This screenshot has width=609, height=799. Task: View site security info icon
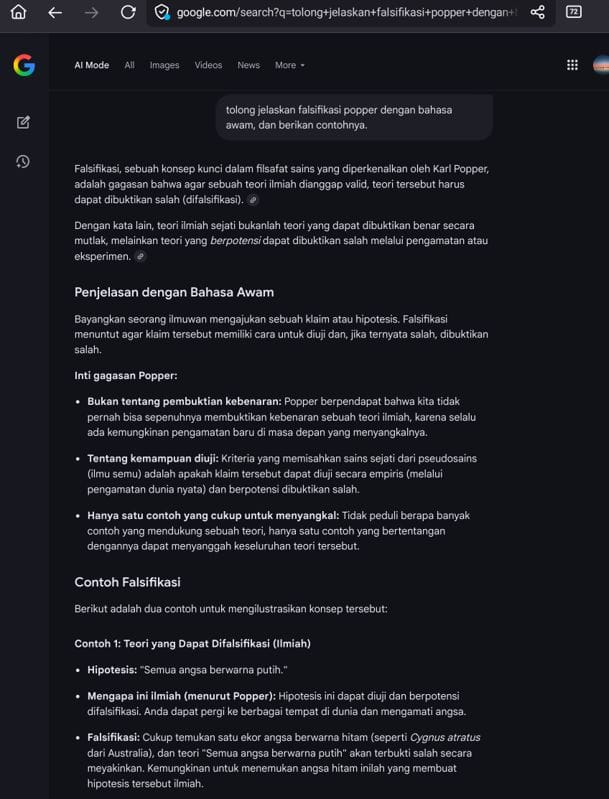[163, 12]
